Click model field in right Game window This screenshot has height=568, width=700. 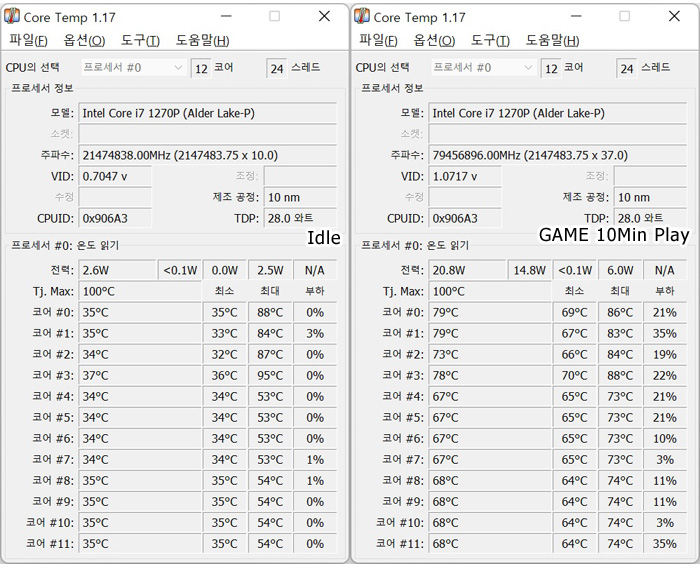pyautogui.click(x=558, y=113)
